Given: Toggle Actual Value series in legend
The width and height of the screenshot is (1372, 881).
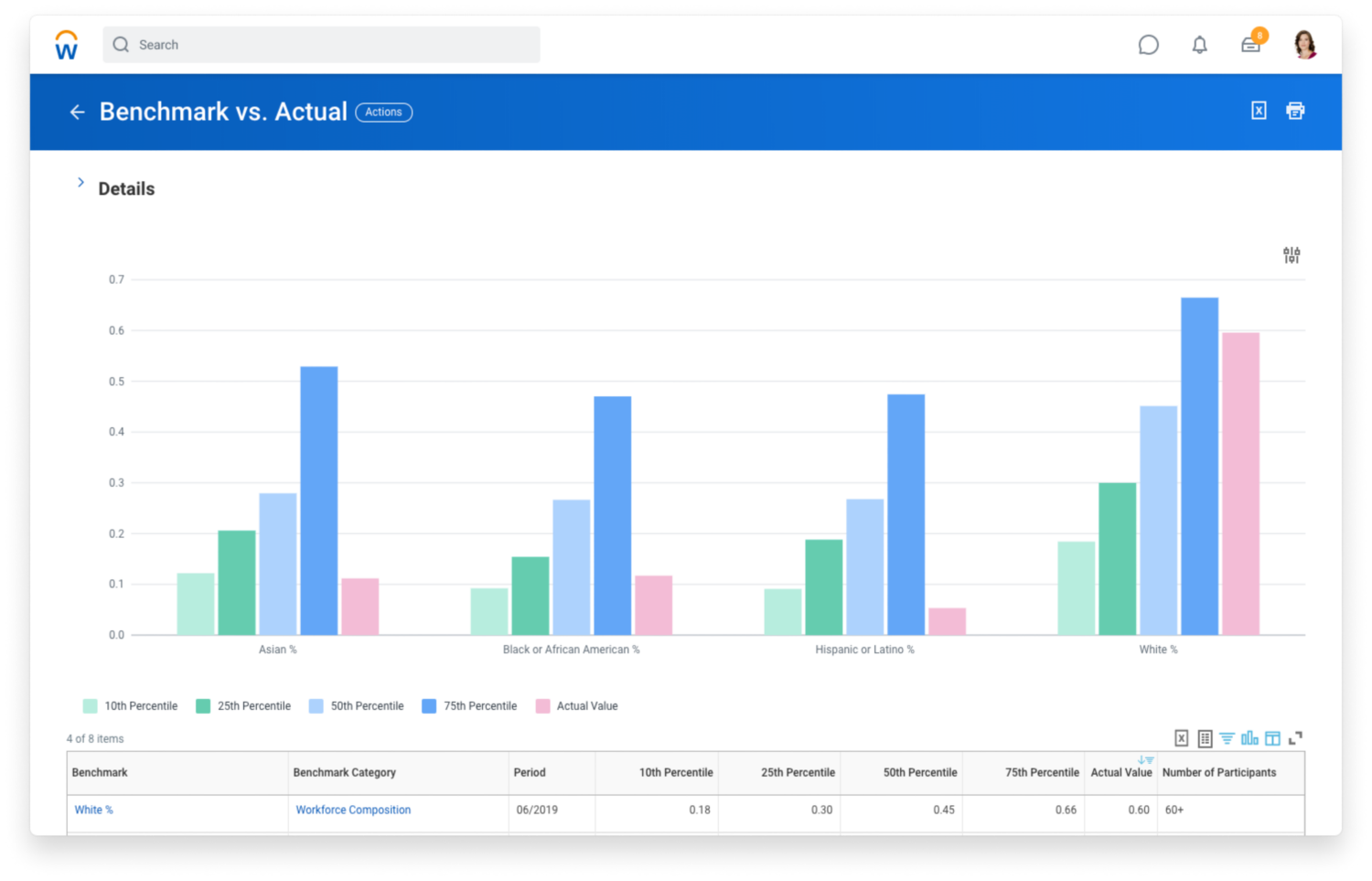Looking at the screenshot, I should [576, 706].
